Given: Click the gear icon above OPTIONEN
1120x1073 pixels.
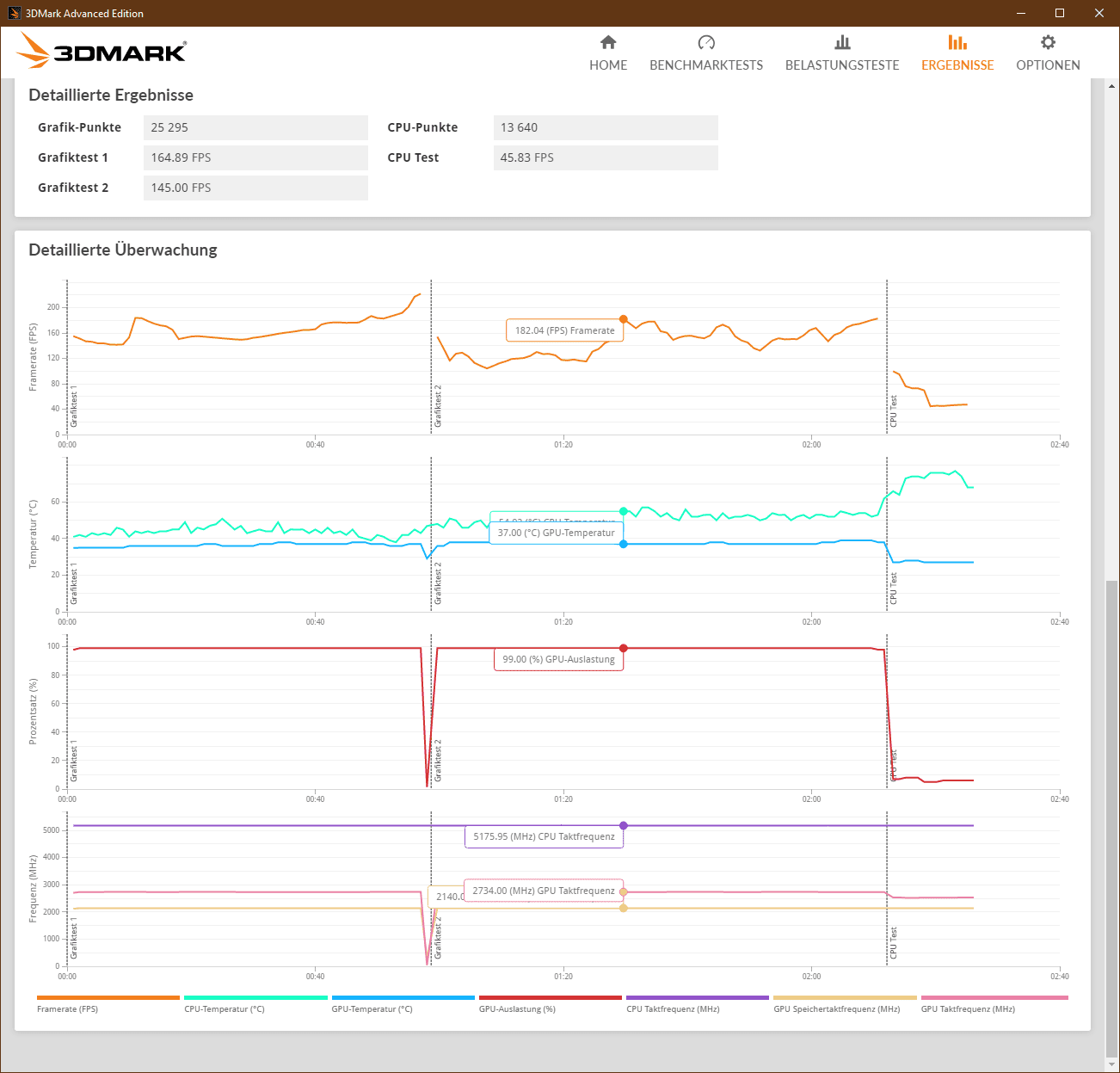Looking at the screenshot, I should [x=1048, y=42].
